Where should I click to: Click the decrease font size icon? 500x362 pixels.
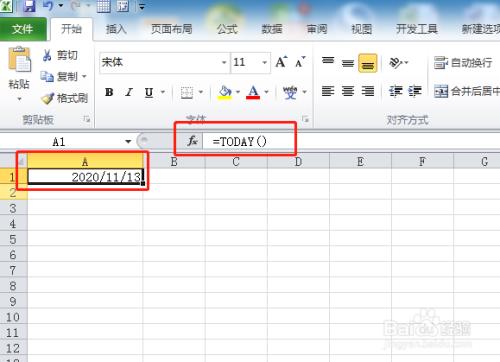[x=300, y=62]
